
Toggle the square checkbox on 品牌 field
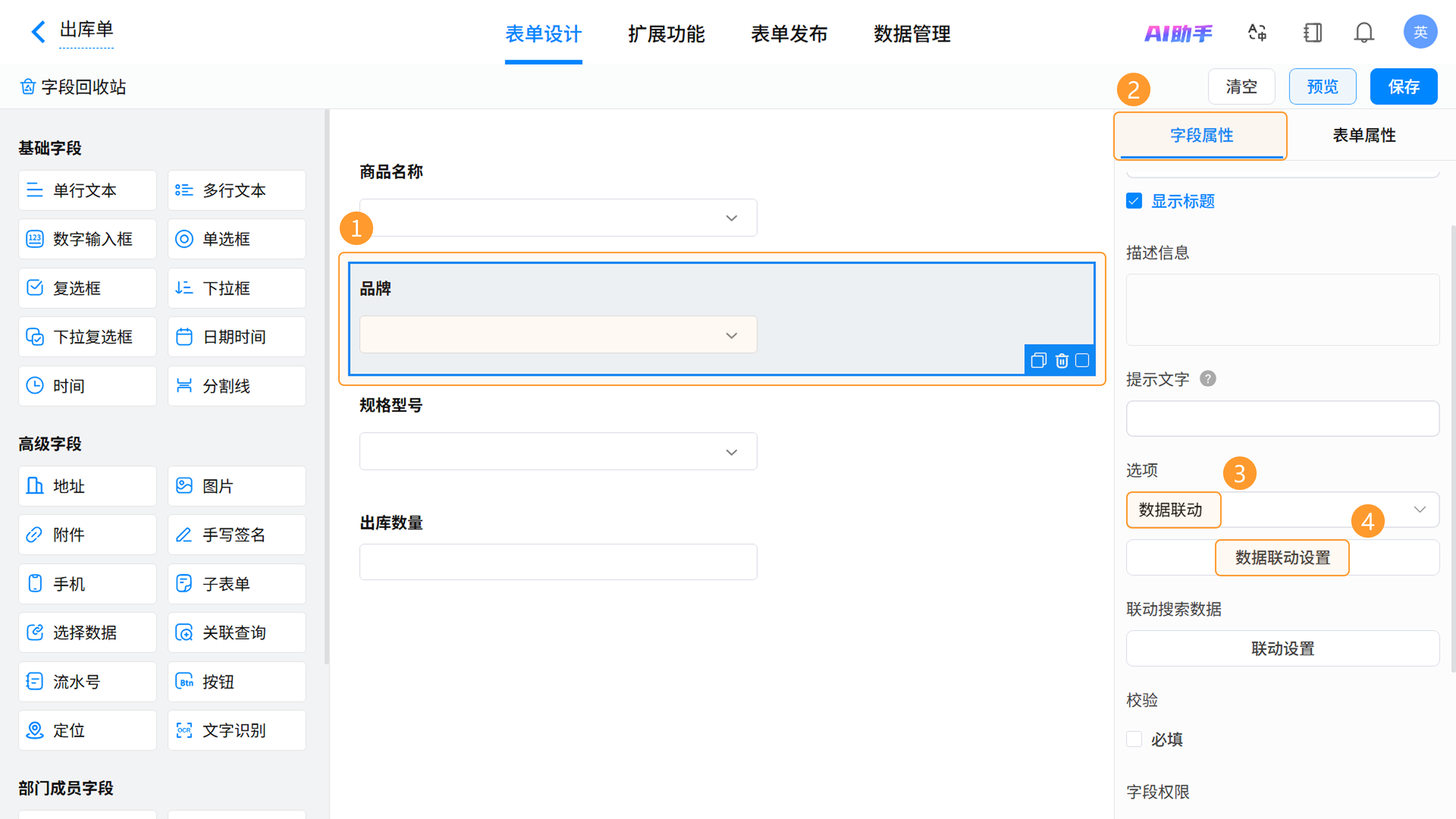point(1082,361)
